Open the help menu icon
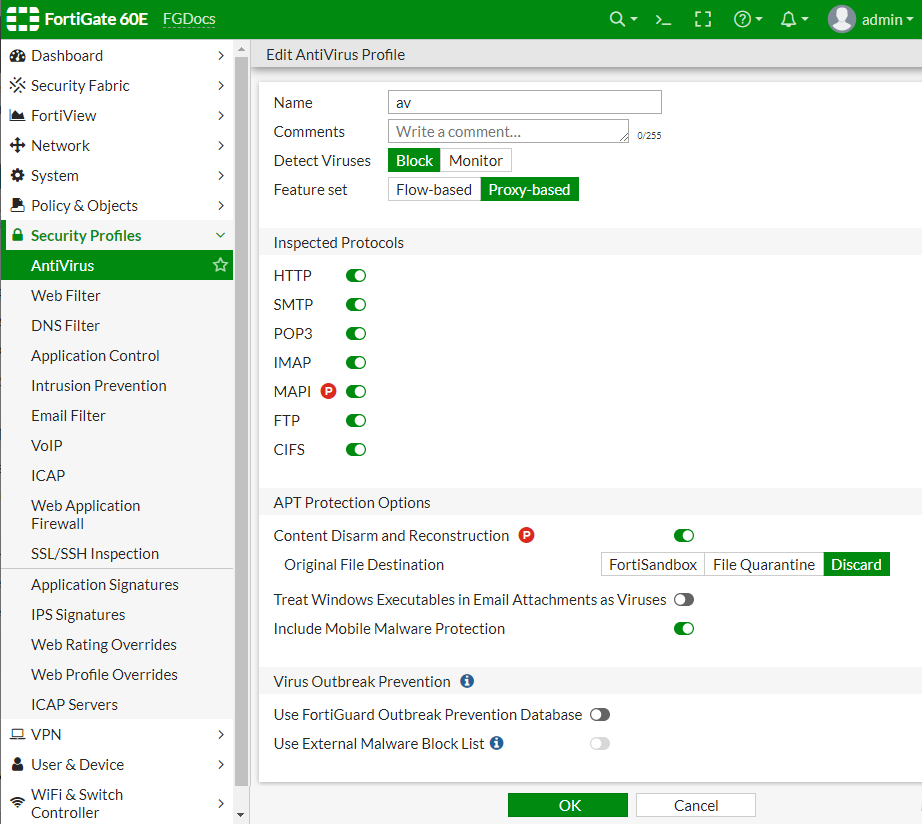This screenshot has width=922, height=824. pyautogui.click(x=742, y=18)
